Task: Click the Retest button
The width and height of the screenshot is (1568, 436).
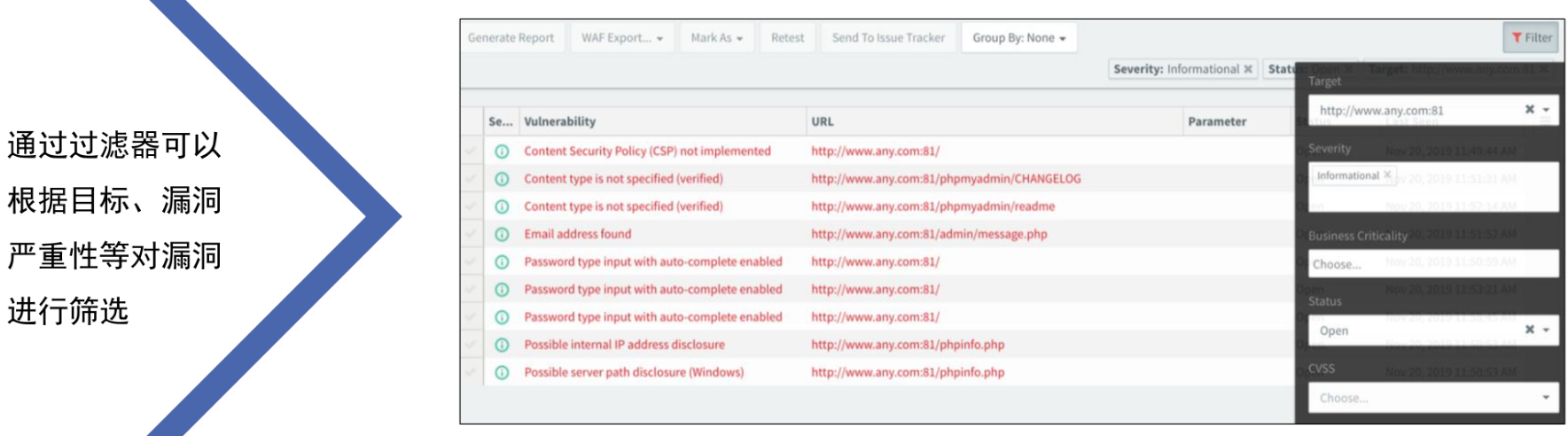Action: click(787, 38)
